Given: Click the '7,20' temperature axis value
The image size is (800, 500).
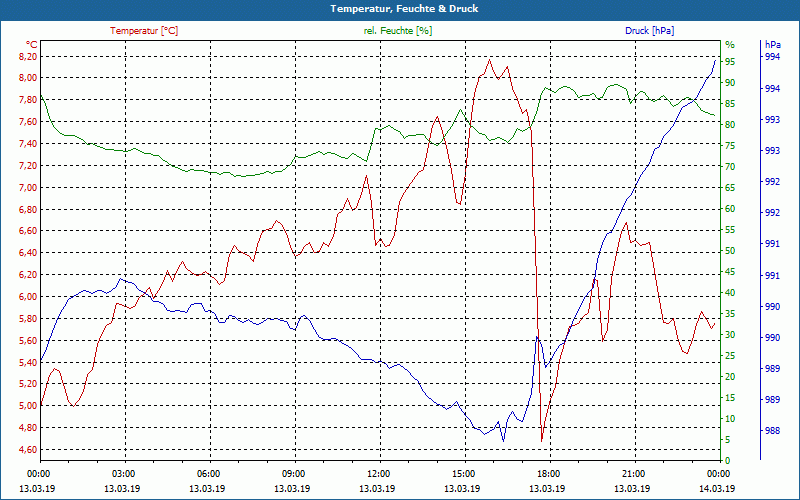Looking at the screenshot, I should coord(28,166).
